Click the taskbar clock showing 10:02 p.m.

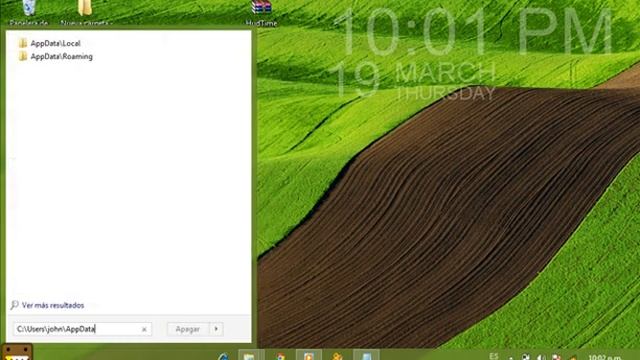[605, 357]
